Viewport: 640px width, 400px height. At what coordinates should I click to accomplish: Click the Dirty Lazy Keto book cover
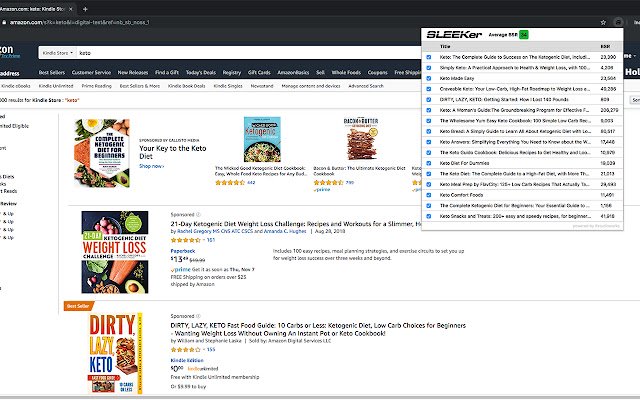116,353
